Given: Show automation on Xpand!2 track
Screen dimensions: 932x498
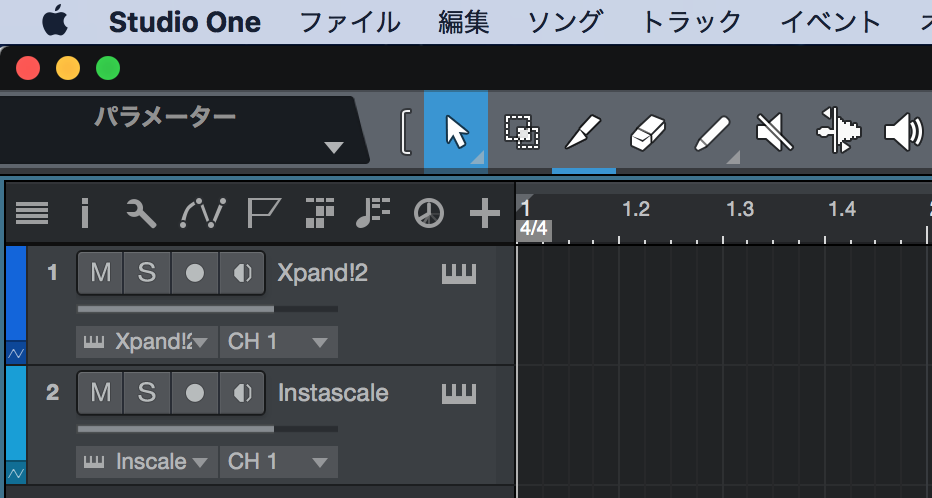Looking at the screenshot, I should [x=16, y=353].
